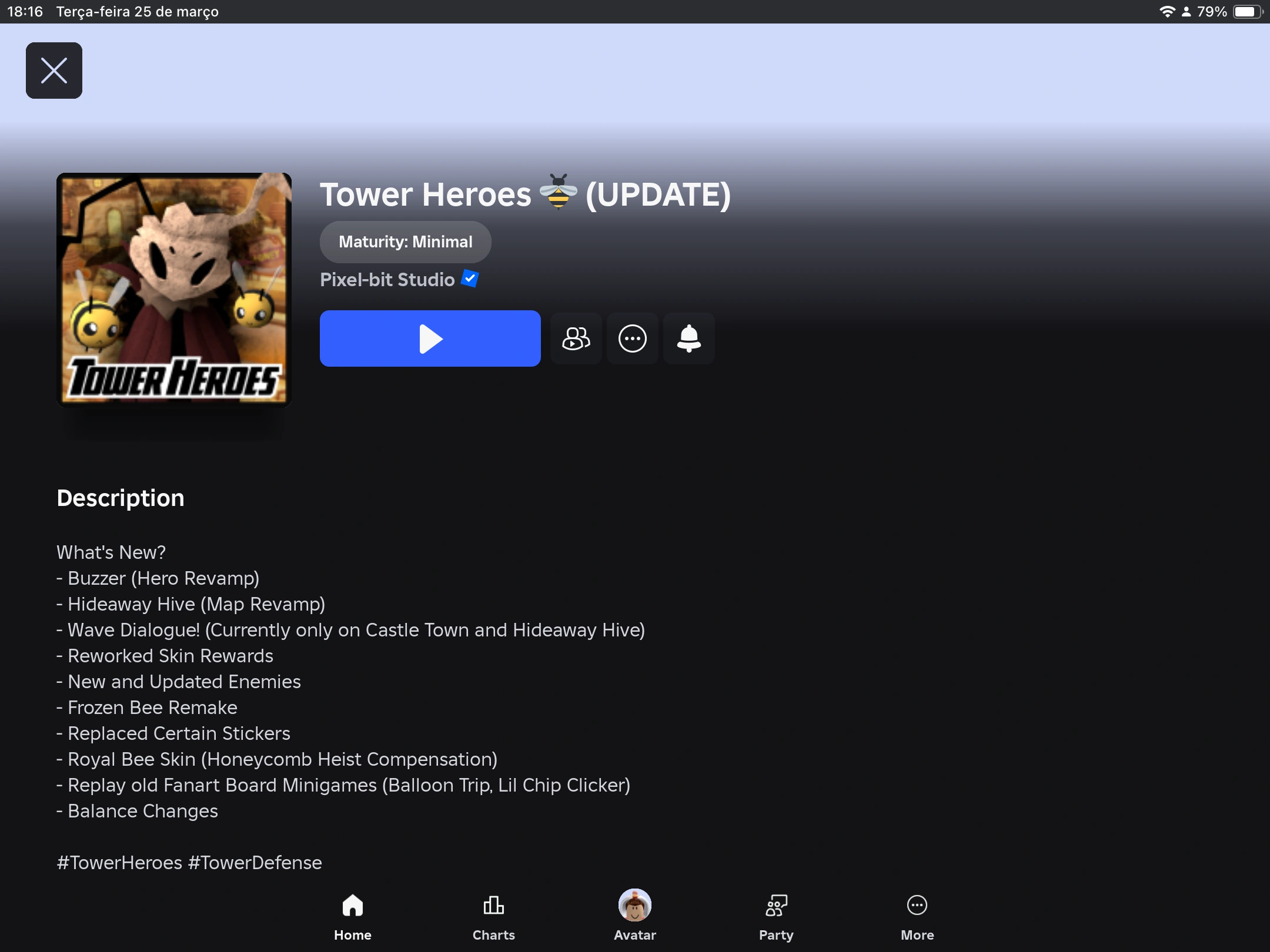Image resolution: width=1270 pixels, height=952 pixels.
Task: Open the servers and friends activity icon
Action: (x=576, y=338)
